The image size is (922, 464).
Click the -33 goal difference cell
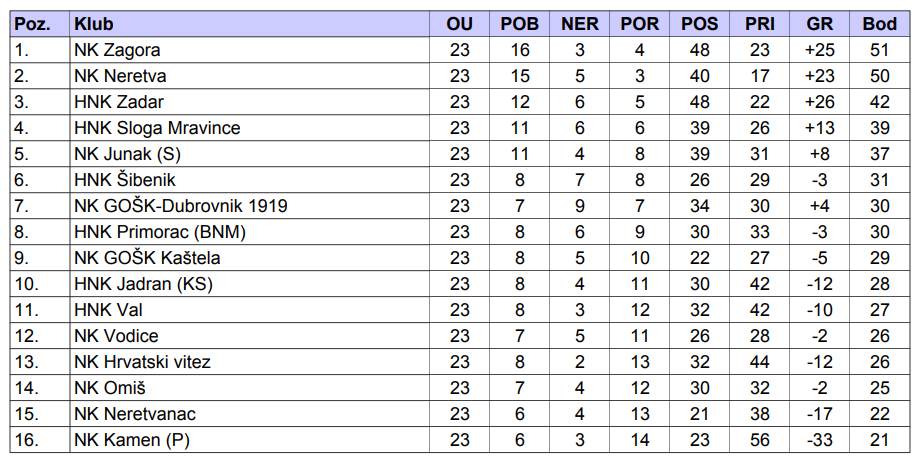tap(819, 440)
